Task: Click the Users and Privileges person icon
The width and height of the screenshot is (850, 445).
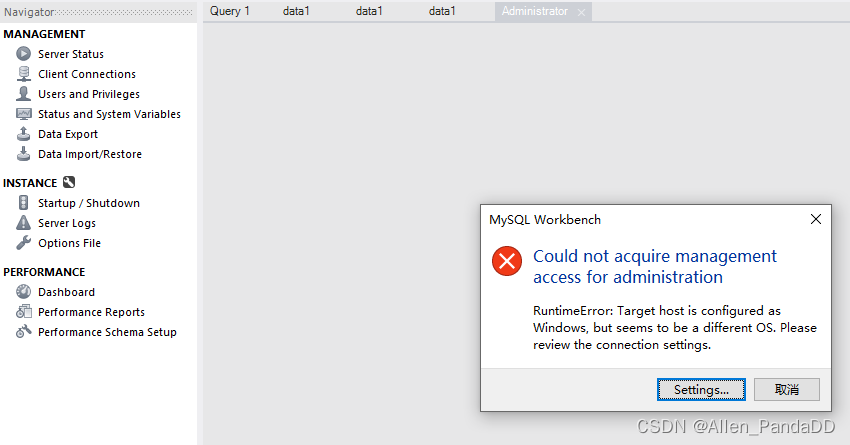Action: pos(23,94)
